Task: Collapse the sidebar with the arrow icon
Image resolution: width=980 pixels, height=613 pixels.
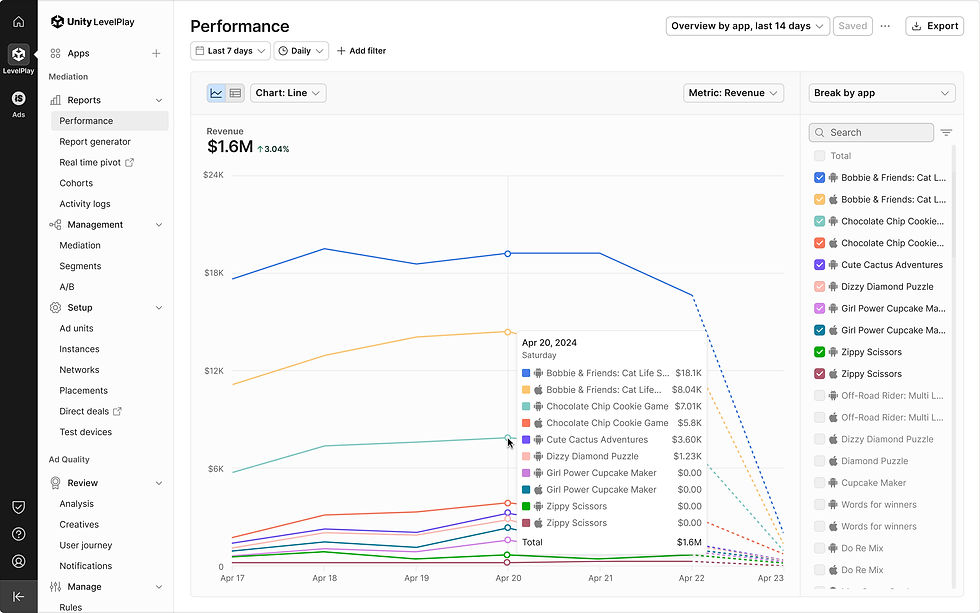Action: (x=18, y=597)
